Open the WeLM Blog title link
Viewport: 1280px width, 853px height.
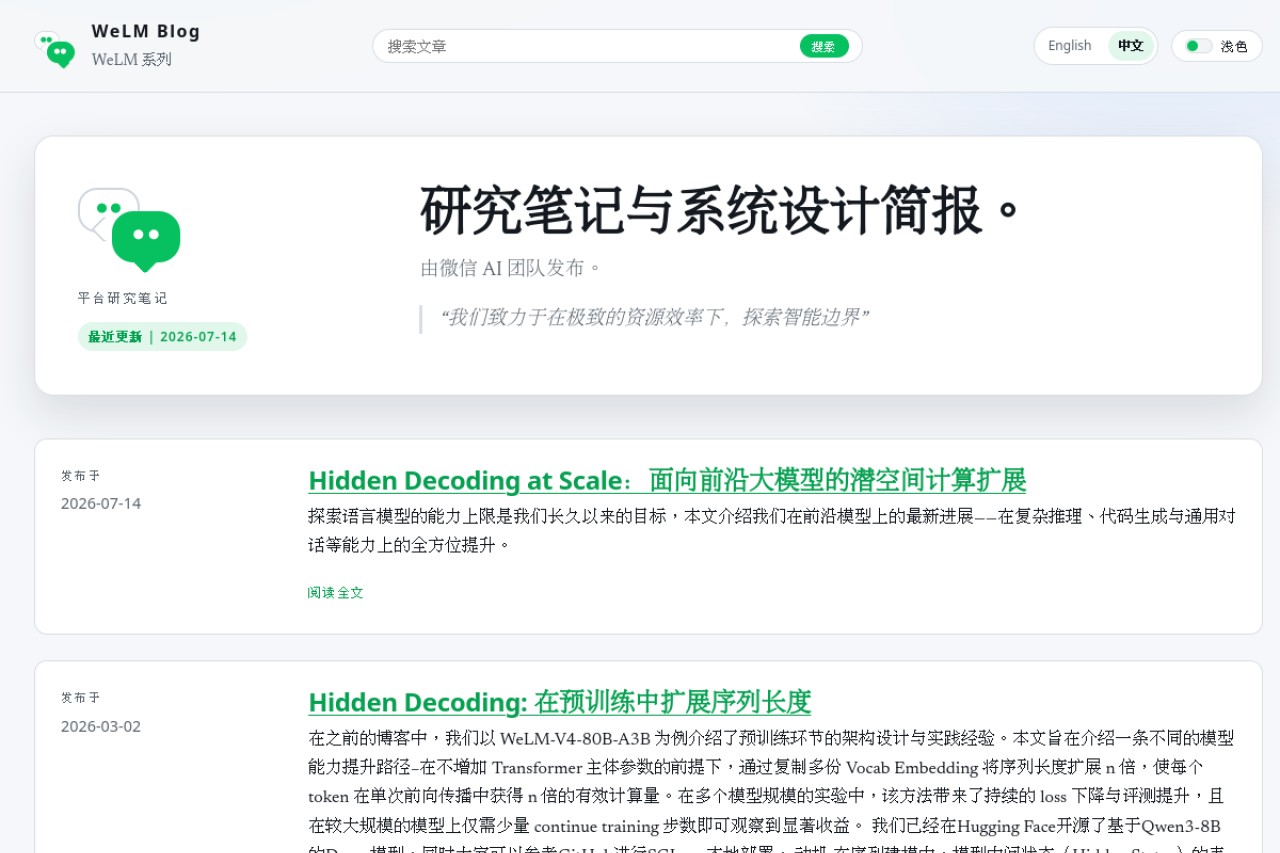[146, 31]
